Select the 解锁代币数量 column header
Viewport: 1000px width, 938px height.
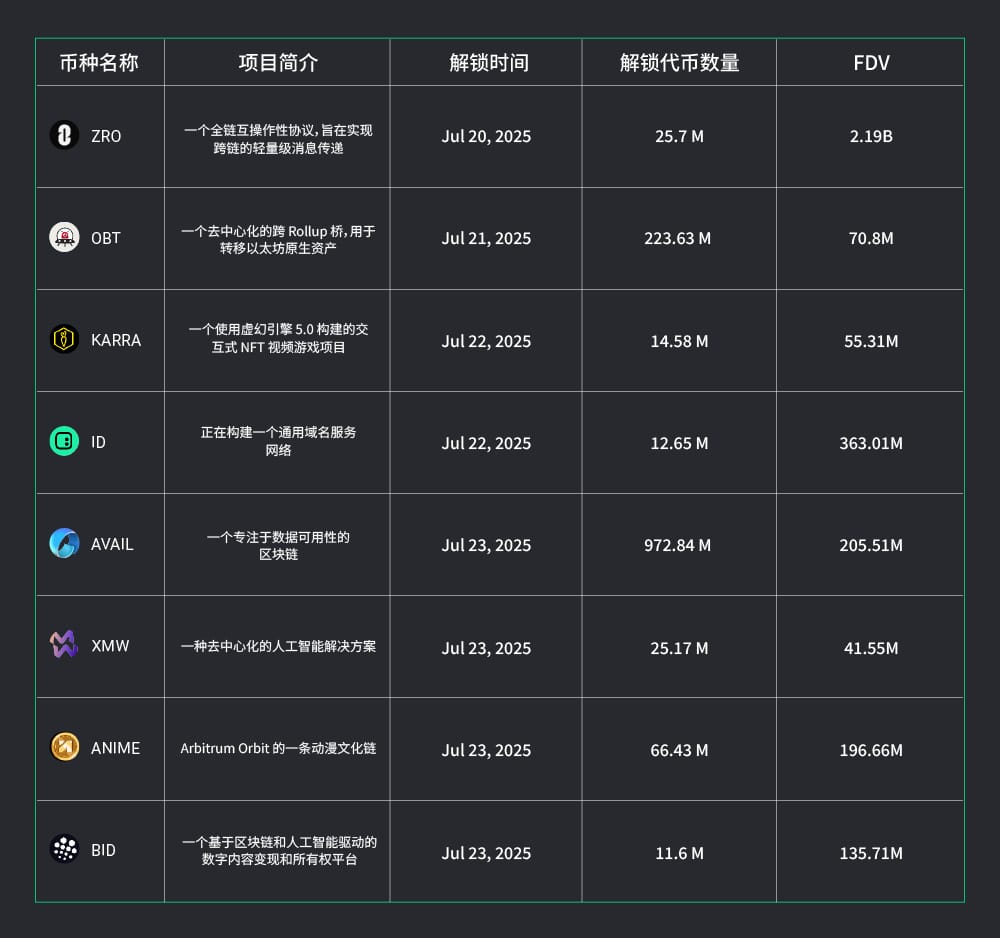(679, 63)
